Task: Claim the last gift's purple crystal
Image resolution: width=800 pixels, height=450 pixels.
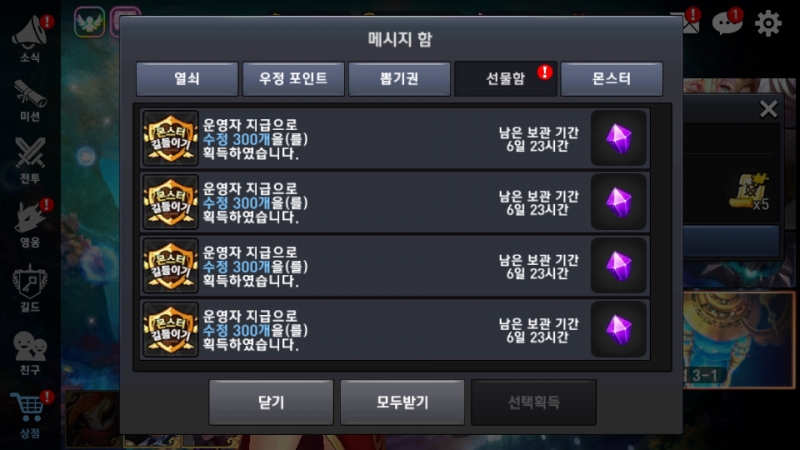Action: pyautogui.click(x=619, y=330)
